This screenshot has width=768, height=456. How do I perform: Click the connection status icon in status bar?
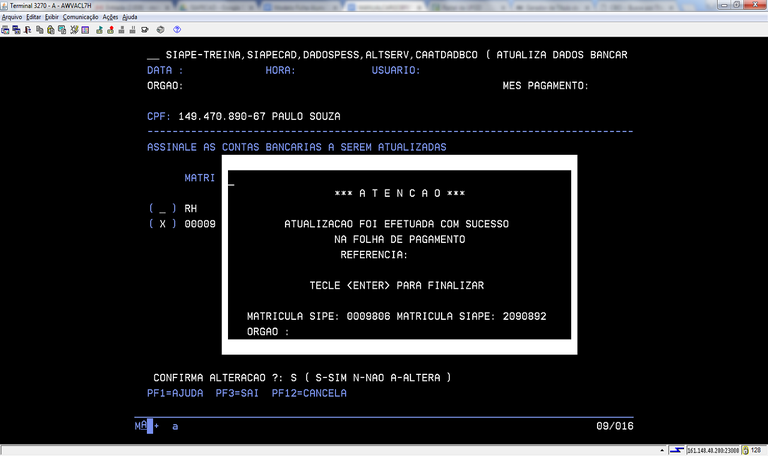tap(677, 449)
